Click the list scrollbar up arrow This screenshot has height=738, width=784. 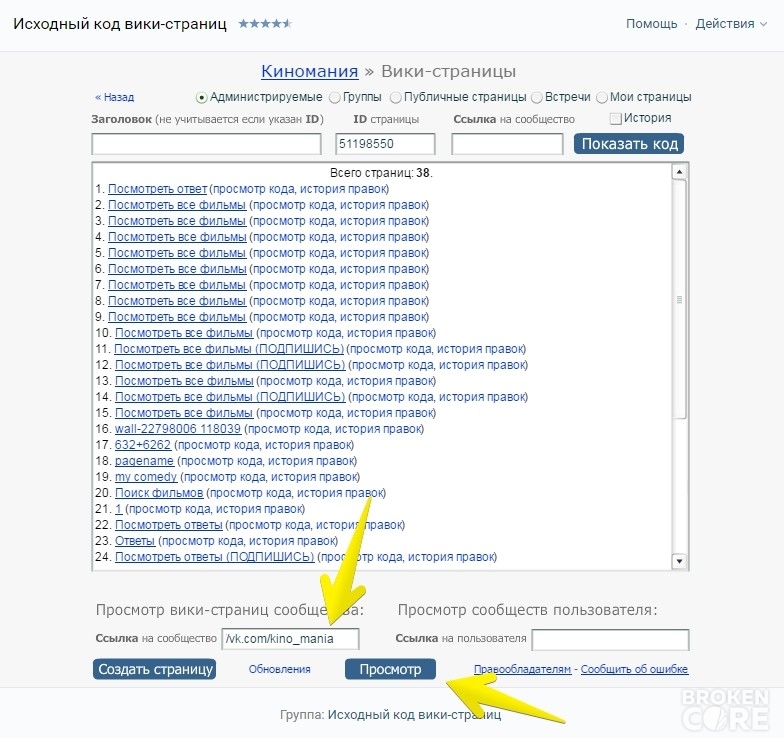pos(679,172)
